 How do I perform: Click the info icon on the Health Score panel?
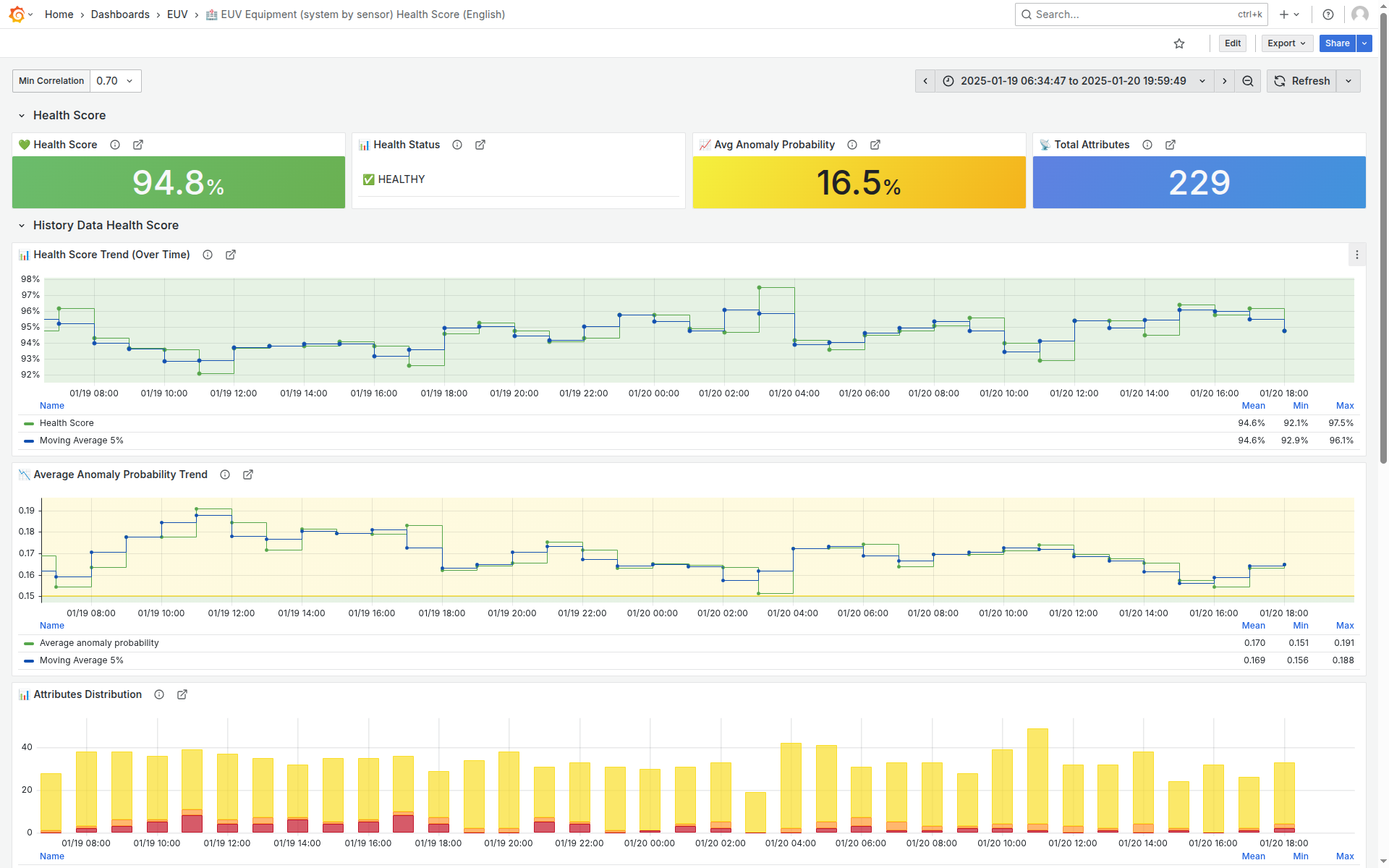115,145
